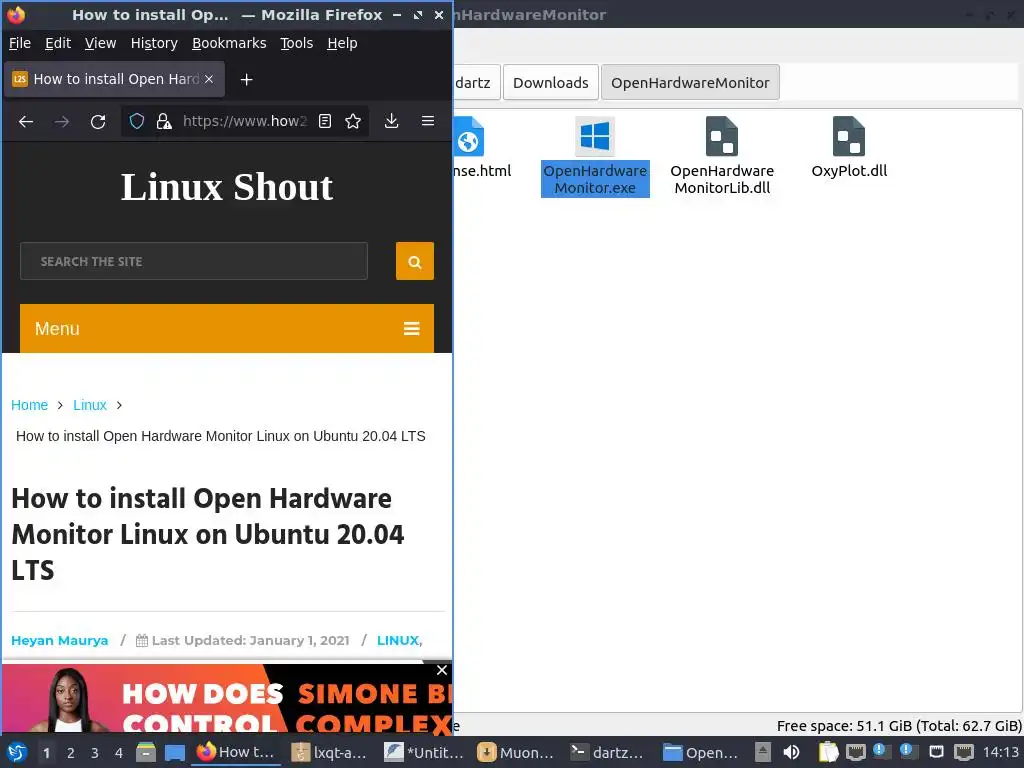Open the clipboard manager tray icon
This screenshot has height=768, width=1024.
[x=828, y=752]
